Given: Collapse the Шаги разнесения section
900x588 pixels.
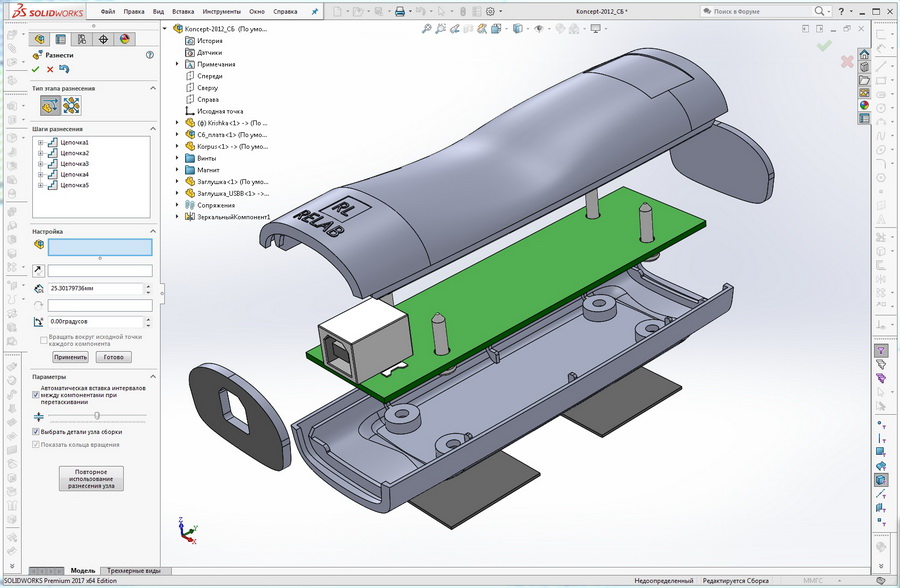Looking at the screenshot, I should [153, 128].
